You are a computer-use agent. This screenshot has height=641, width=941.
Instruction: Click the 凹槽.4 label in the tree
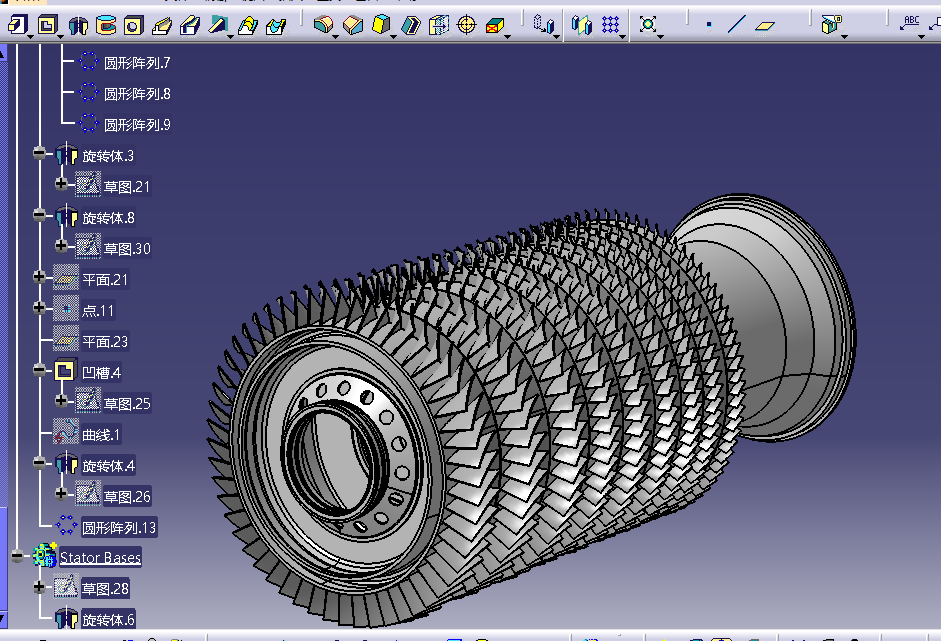(x=101, y=373)
